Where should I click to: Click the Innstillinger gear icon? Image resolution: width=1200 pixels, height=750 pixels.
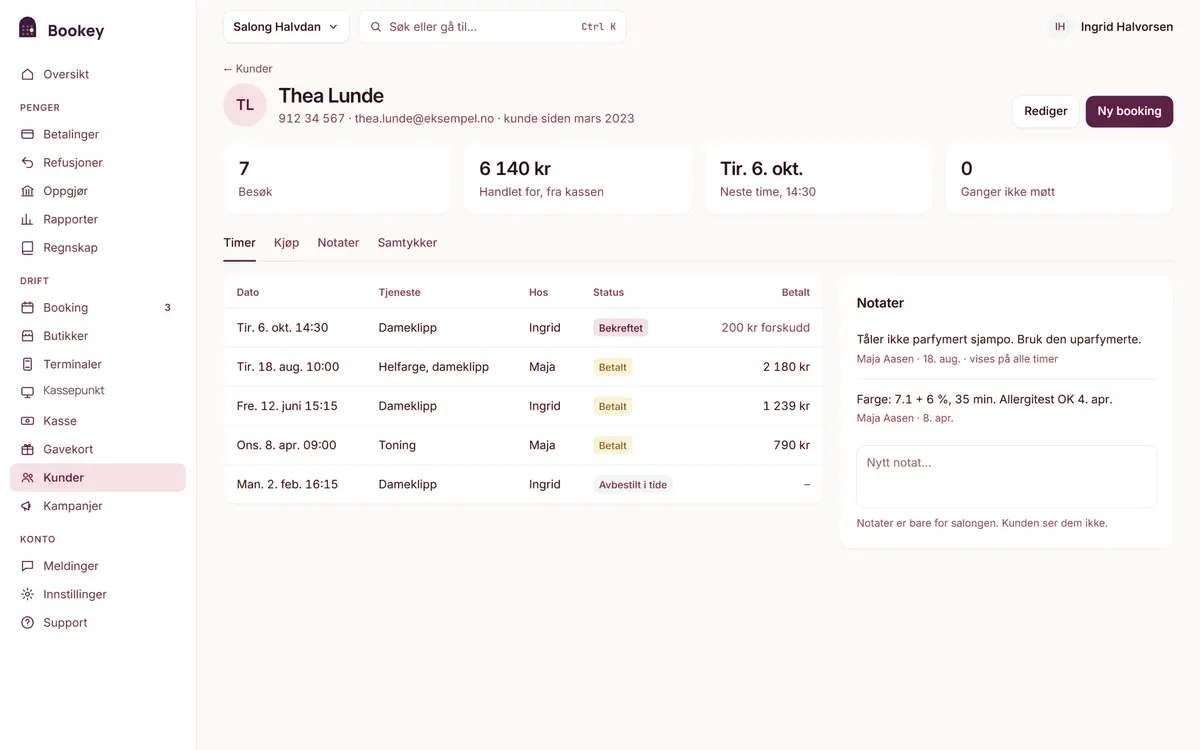coord(28,594)
